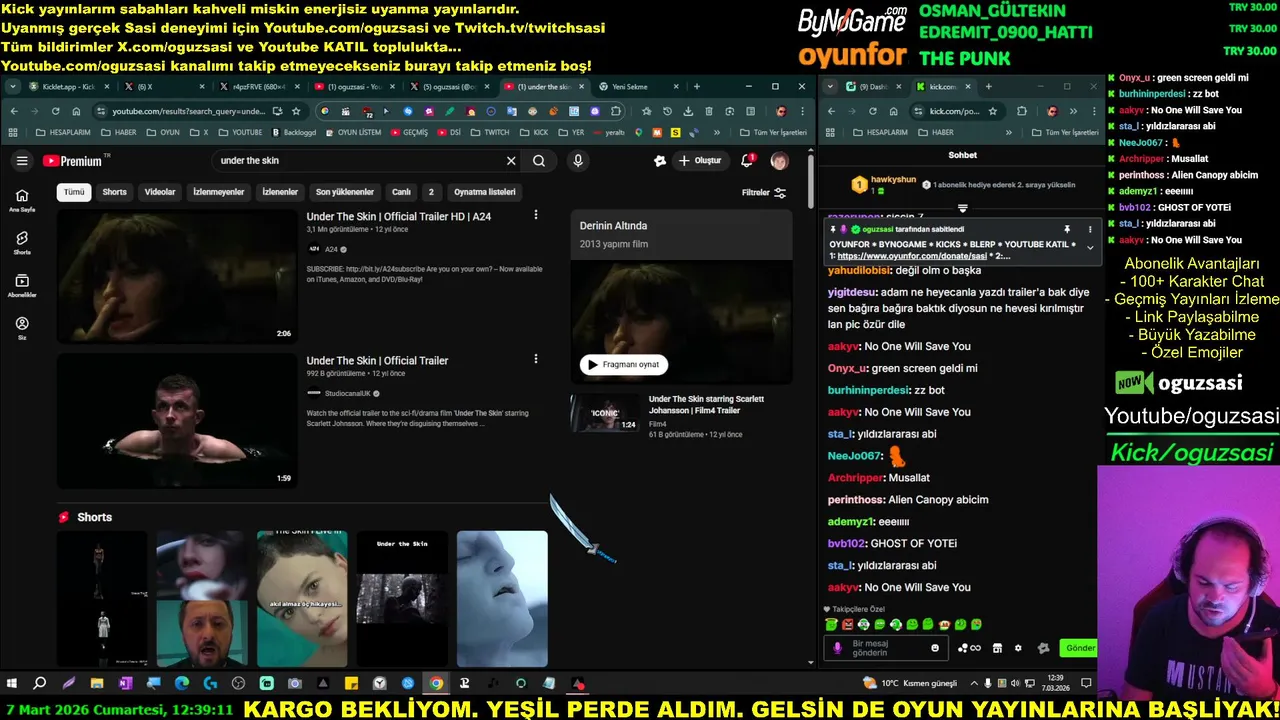The height and width of the screenshot is (720, 1280).
Task: Open the A24 trailer thumbnail 2:06
Action: click(x=177, y=277)
